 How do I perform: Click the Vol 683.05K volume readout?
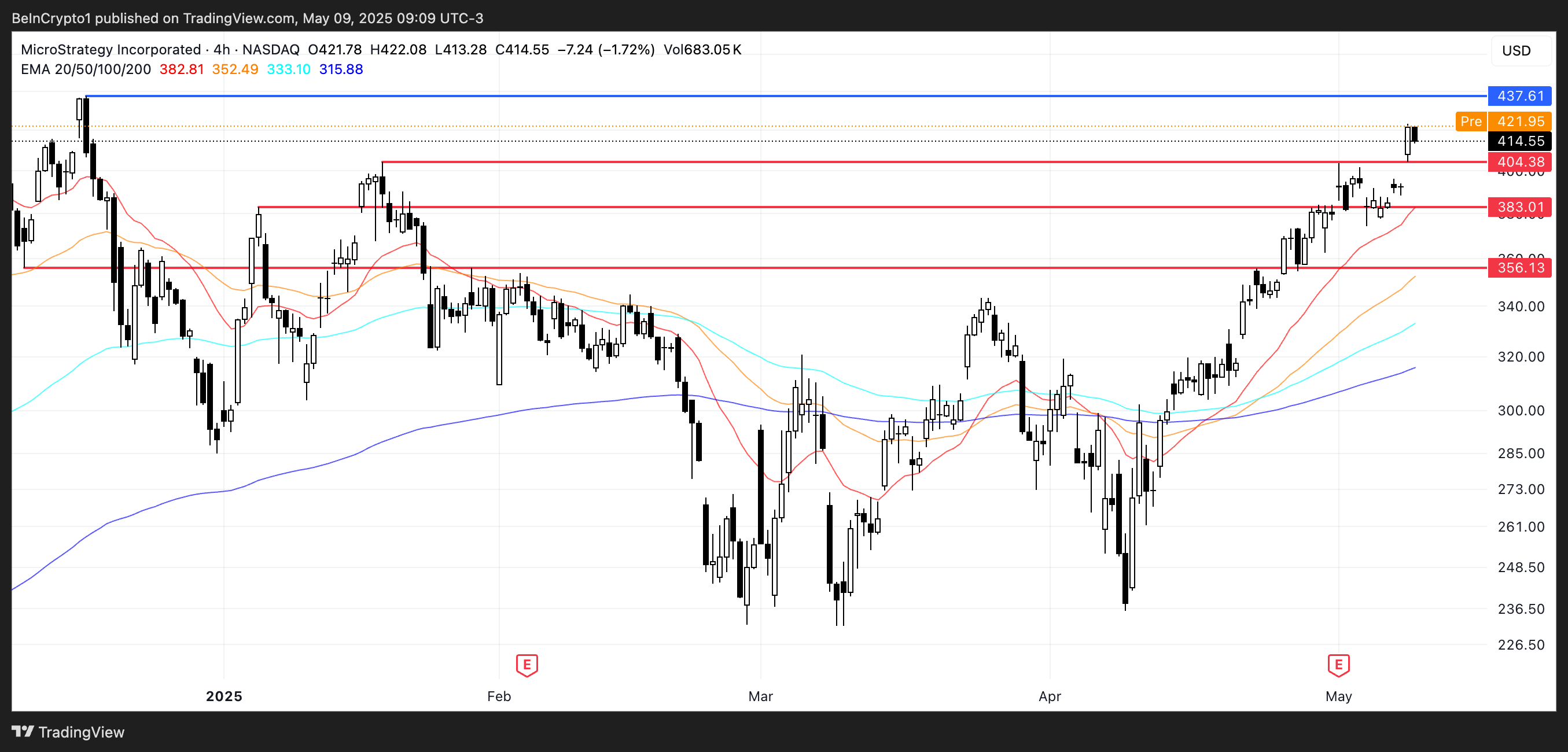click(x=702, y=49)
